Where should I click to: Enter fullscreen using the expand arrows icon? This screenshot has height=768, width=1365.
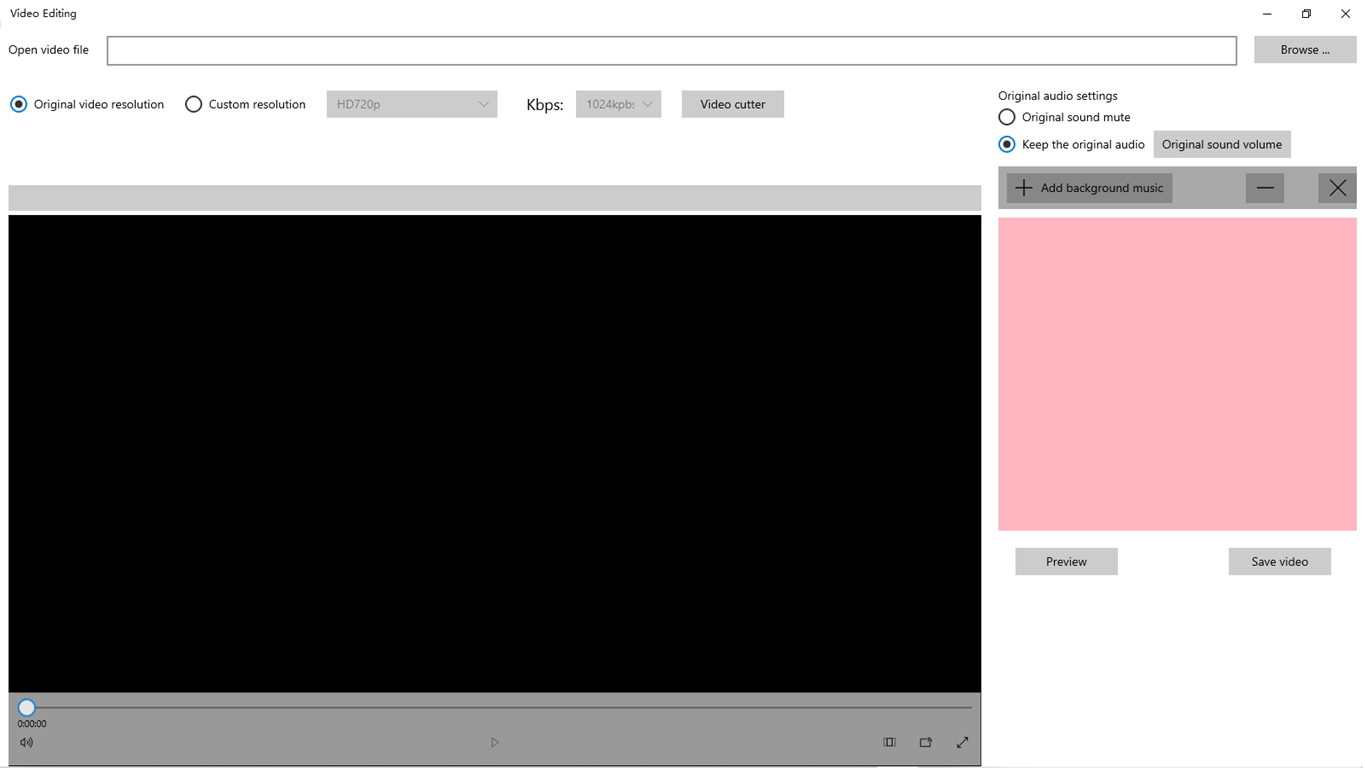click(962, 742)
